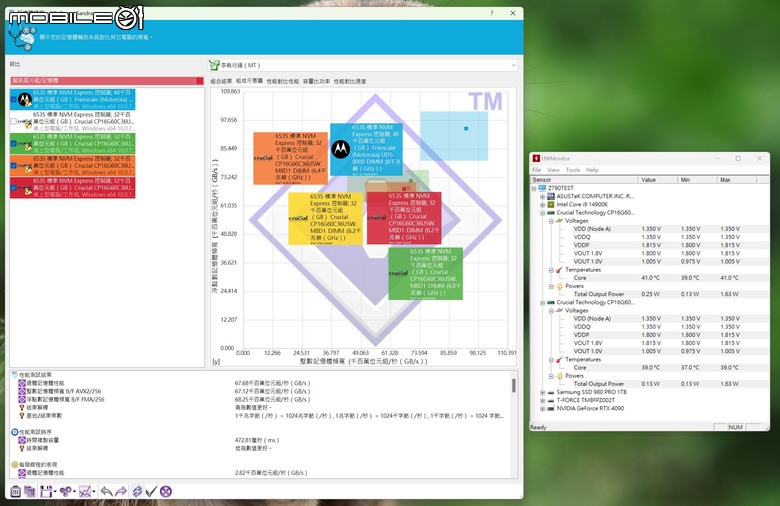Click the purple circled X cancel icon
This screenshot has width=780, height=506.
[166, 492]
